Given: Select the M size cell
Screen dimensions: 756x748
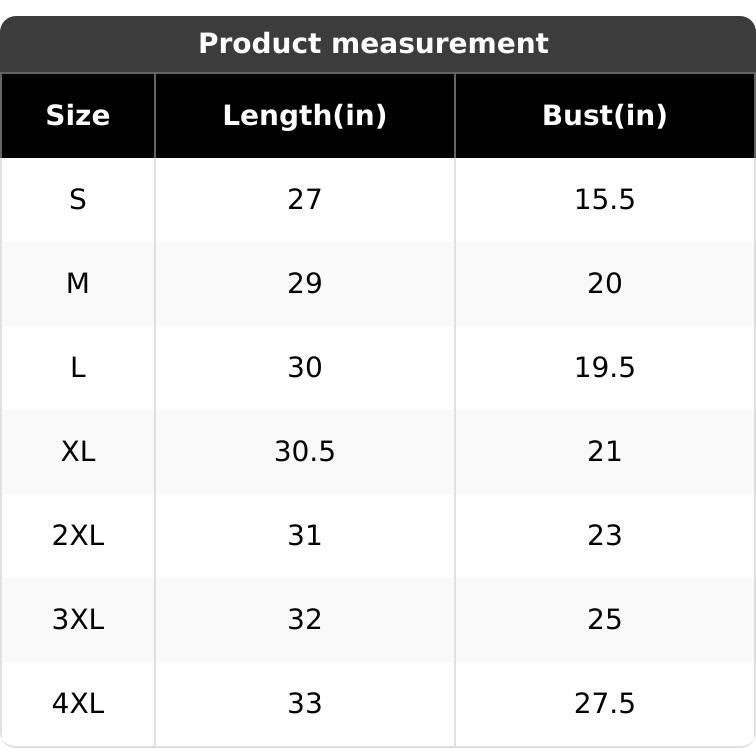Looking at the screenshot, I should (78, 284).
